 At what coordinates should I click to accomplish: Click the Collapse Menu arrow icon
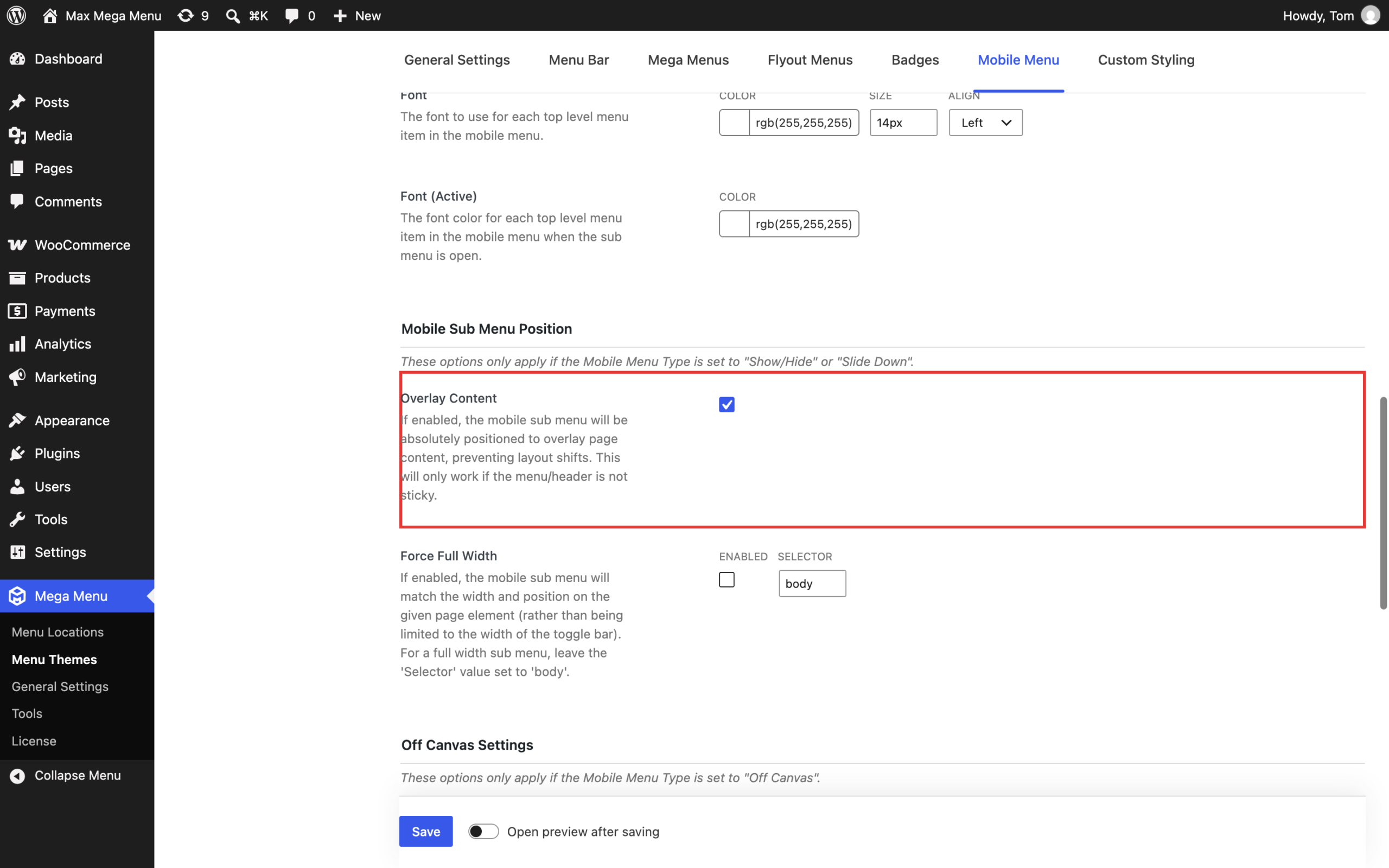17,776
